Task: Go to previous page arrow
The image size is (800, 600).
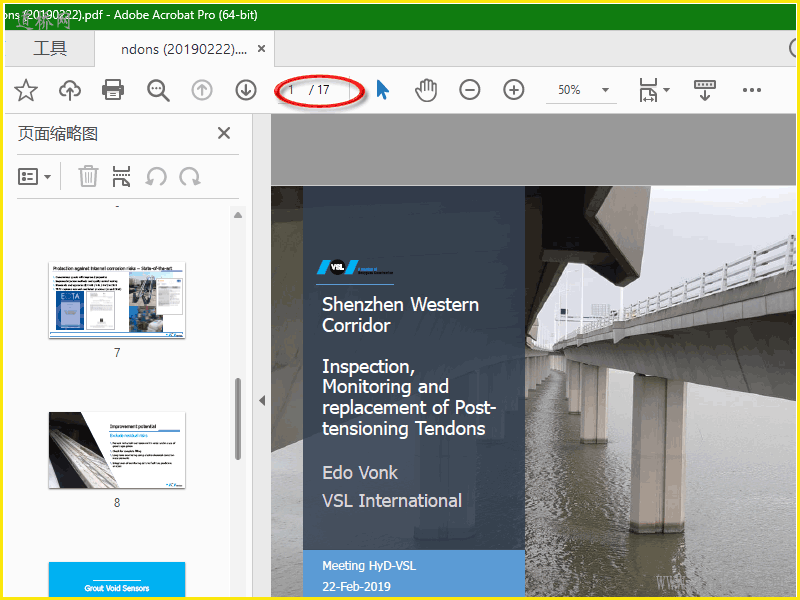Action: (202, 90)
